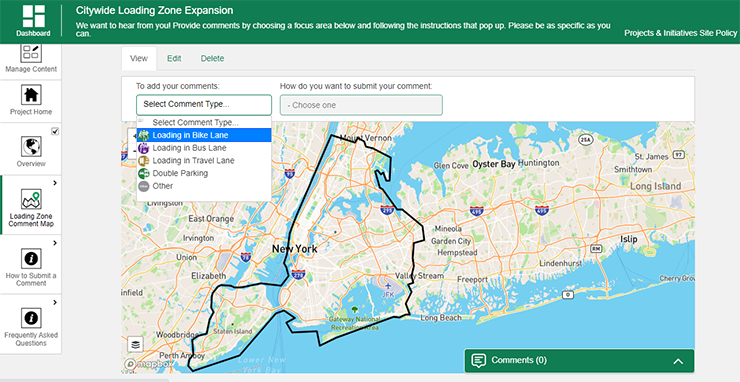The width and height of the screenshot is (740, 382).
Task: Click the mapbox logo link
Action: click(149, 365)
